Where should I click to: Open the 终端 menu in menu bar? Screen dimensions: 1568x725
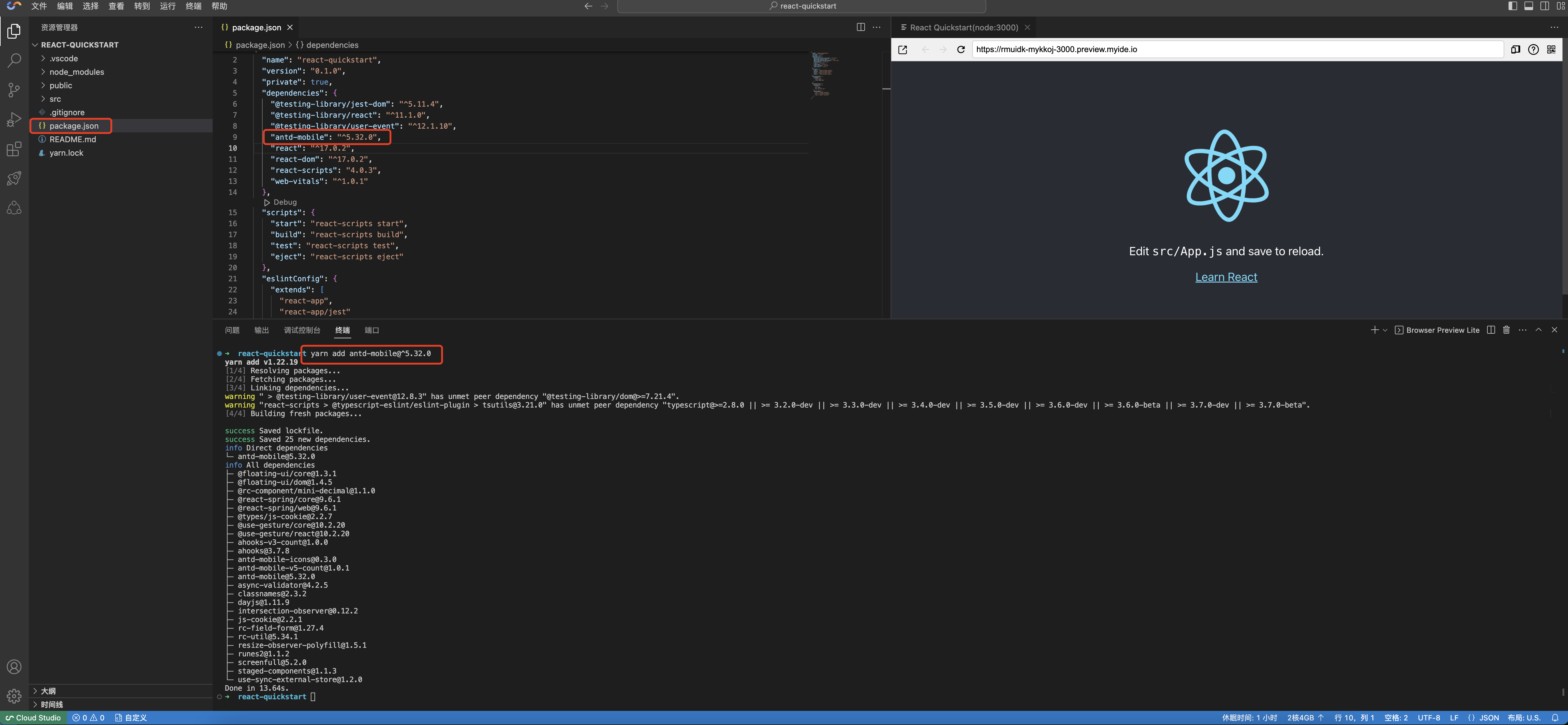point(193,6)
